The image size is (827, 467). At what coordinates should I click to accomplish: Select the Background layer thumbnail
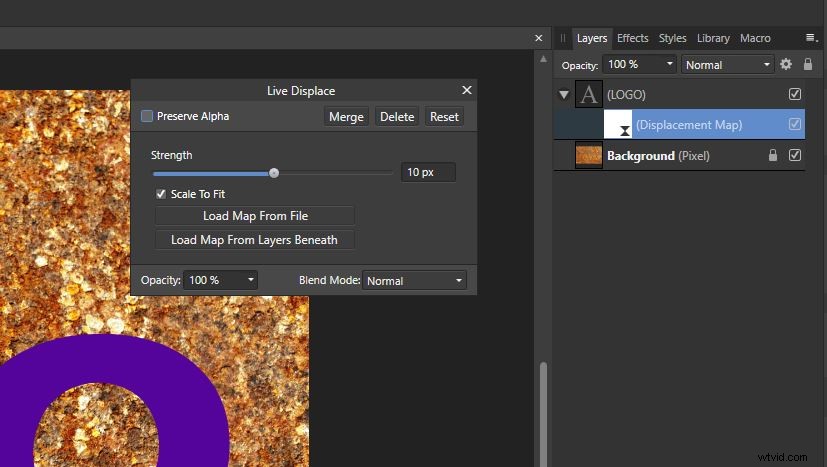[589, 156]
